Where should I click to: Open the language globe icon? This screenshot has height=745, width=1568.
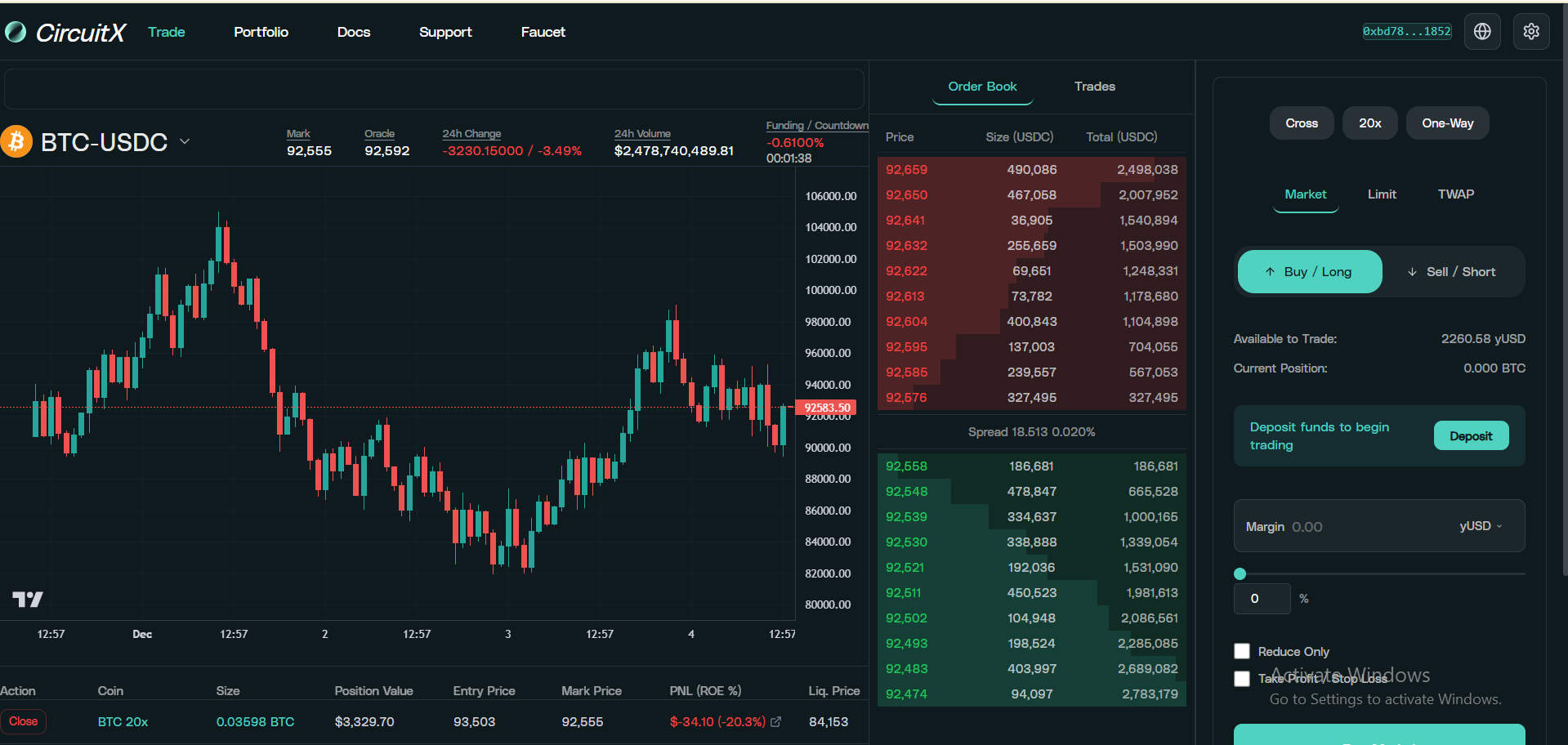click(x=1482, y=31)
